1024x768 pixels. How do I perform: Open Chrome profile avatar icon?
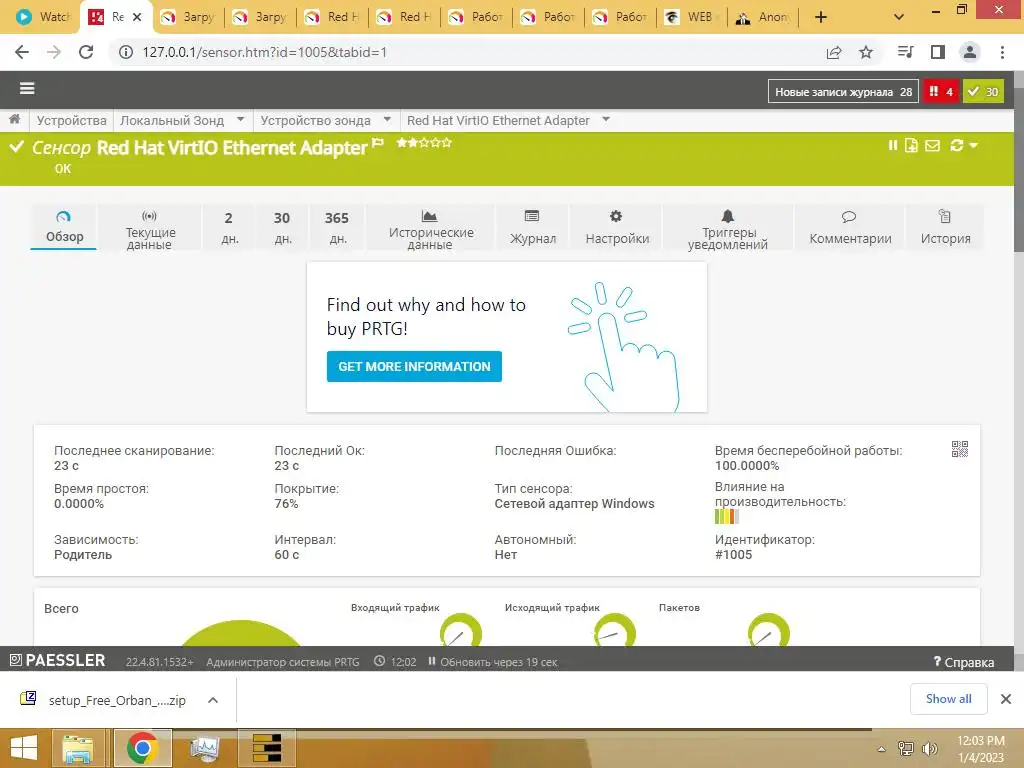pyautogui.click(x=970, y=52)
